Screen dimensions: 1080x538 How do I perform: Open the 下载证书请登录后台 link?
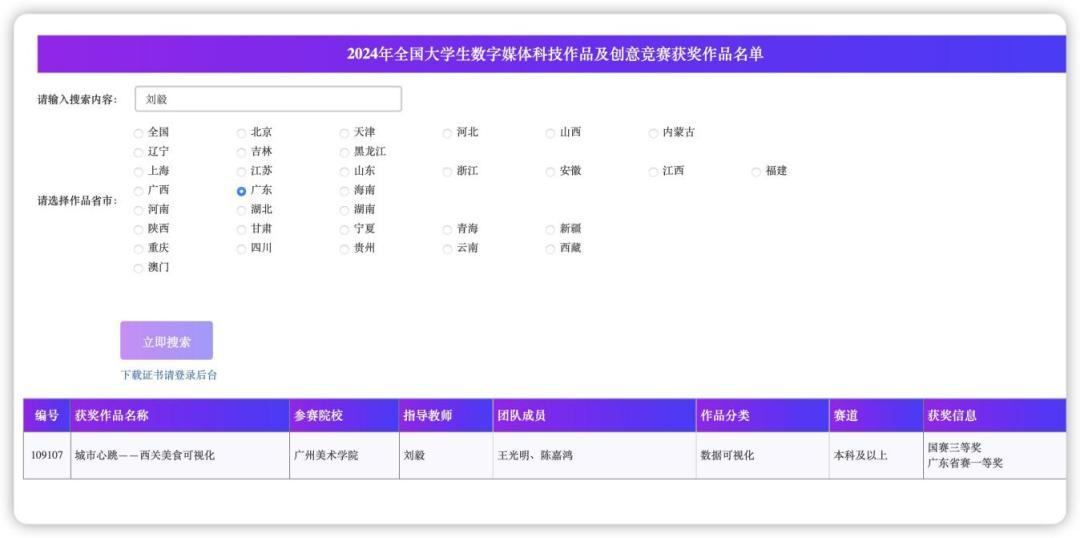tap(168, 375)
